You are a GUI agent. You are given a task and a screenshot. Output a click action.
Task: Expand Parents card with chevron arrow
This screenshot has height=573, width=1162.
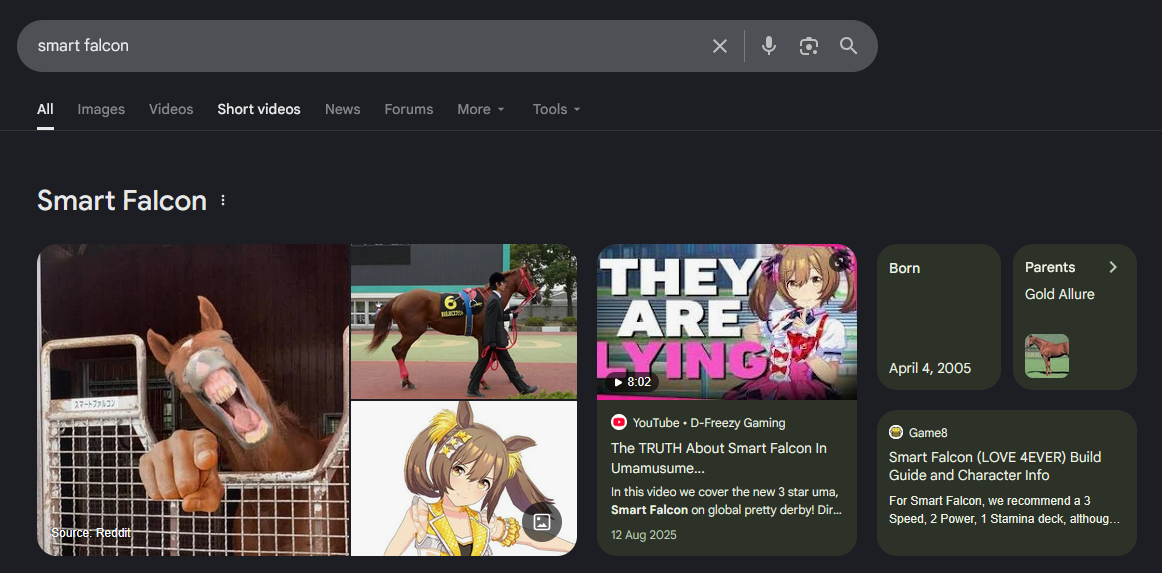[1112, 267]
